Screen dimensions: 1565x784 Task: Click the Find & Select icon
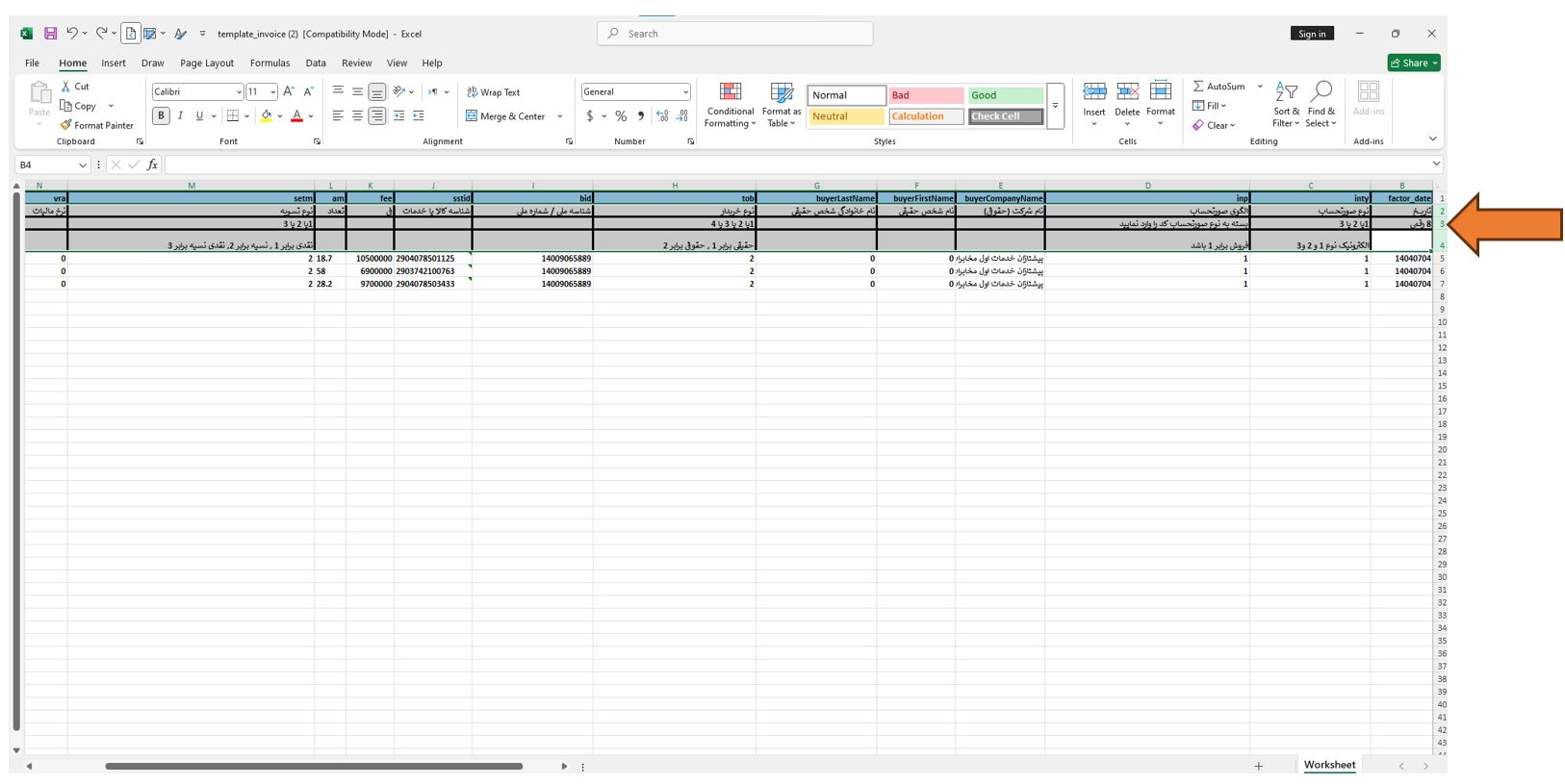(x=1321, y=92)
